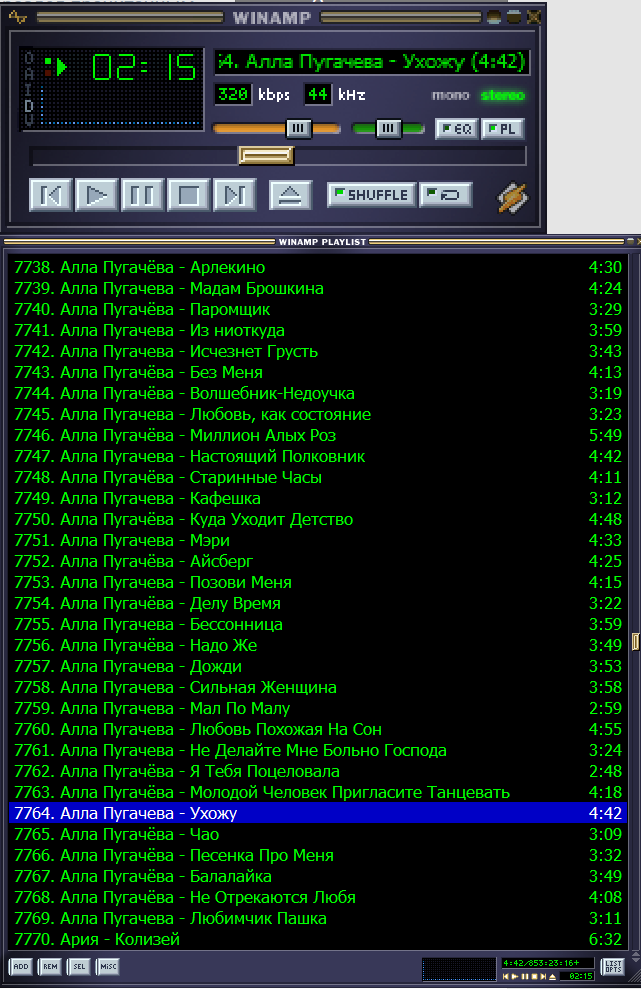Open the playlist SEL menu
Image resolution: width=641 pixels, height=989 pixels.
[x=78, y=966]
